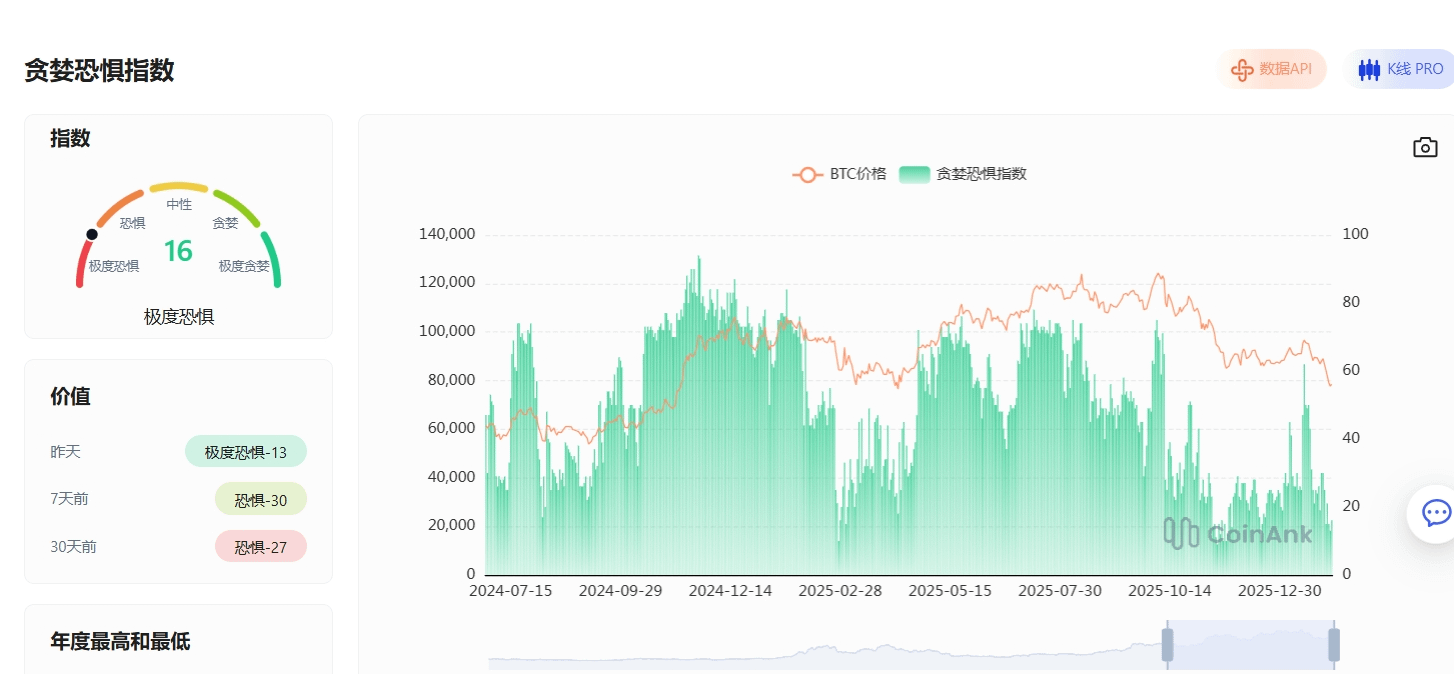Screen dimensions: 1454x674
Task: Click right handle of chart zoom slider
Action: (1333, 645)
